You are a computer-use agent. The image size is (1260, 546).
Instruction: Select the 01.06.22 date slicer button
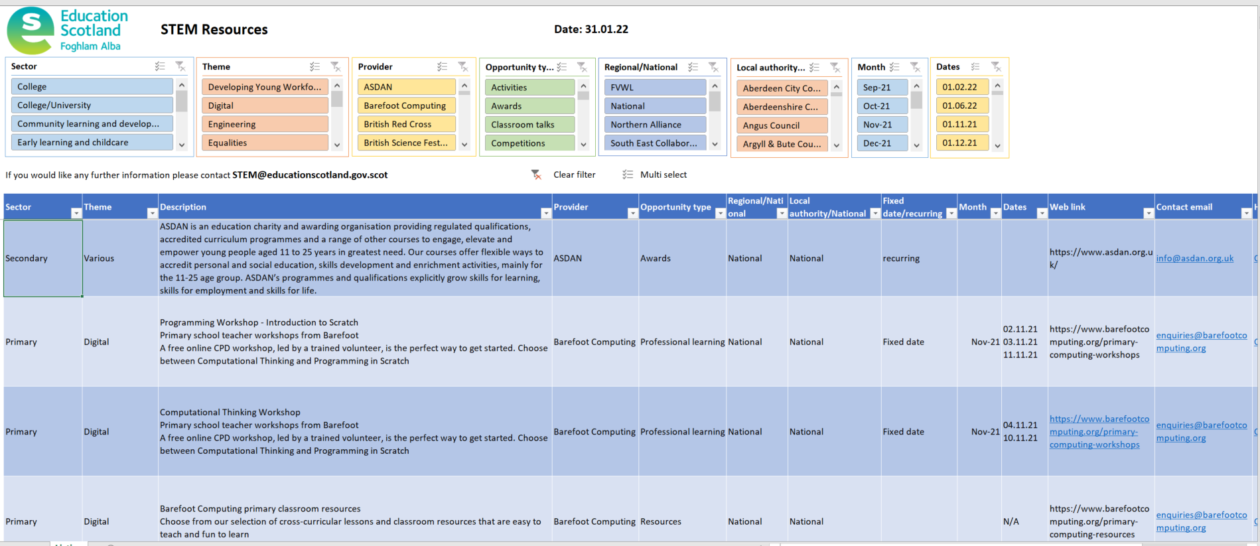pyautogui.click(x=962, y=105)
